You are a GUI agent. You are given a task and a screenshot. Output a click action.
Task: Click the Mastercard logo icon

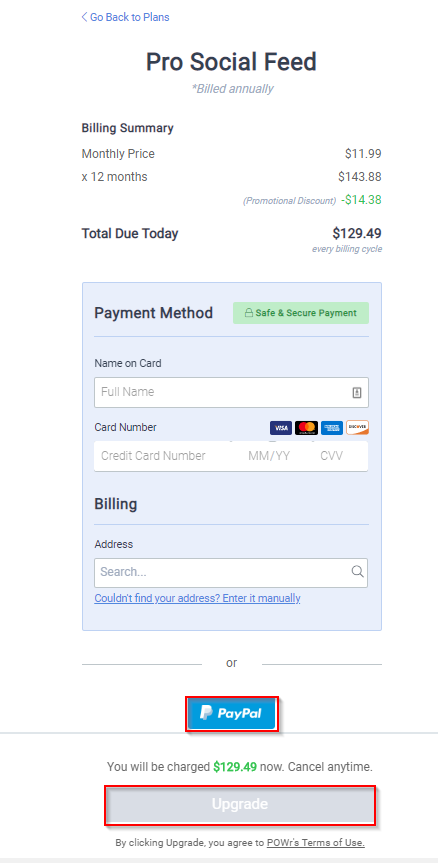click(306, 428)
